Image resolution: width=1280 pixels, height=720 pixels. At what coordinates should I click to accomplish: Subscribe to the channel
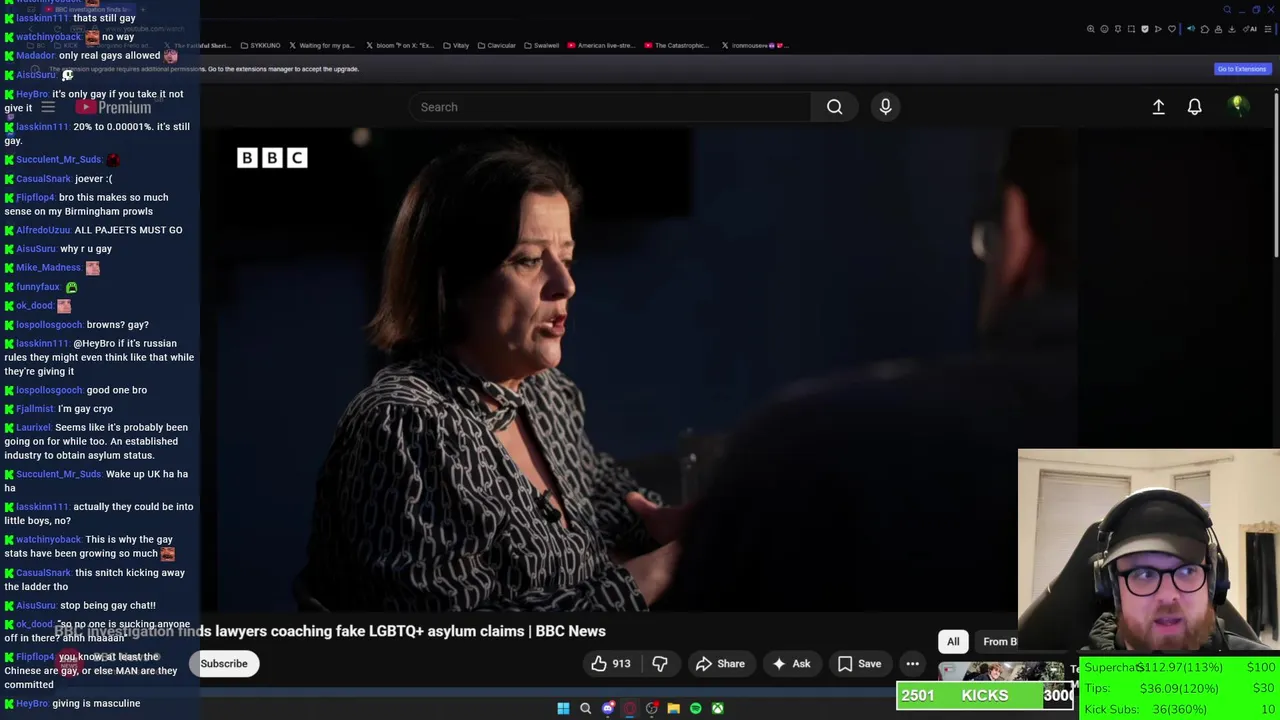(224, 664)
